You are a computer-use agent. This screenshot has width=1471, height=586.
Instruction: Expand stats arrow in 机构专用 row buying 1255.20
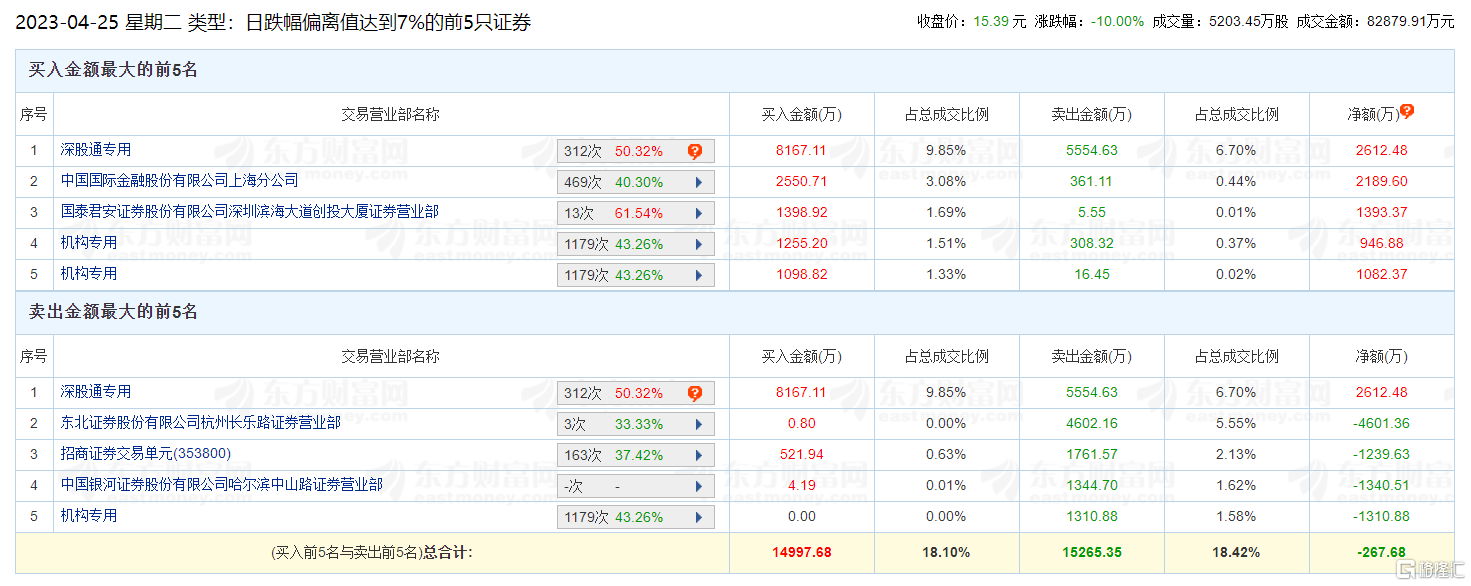point(699,245)
